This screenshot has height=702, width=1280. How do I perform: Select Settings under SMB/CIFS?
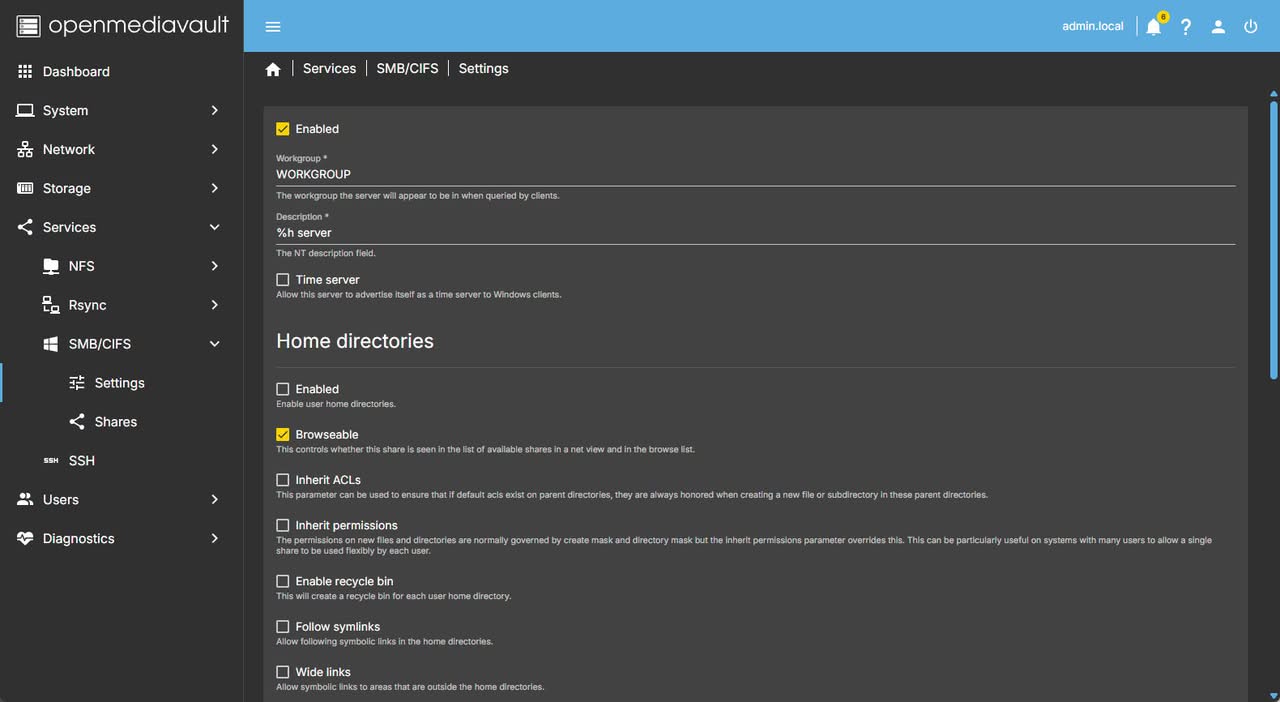122,383
